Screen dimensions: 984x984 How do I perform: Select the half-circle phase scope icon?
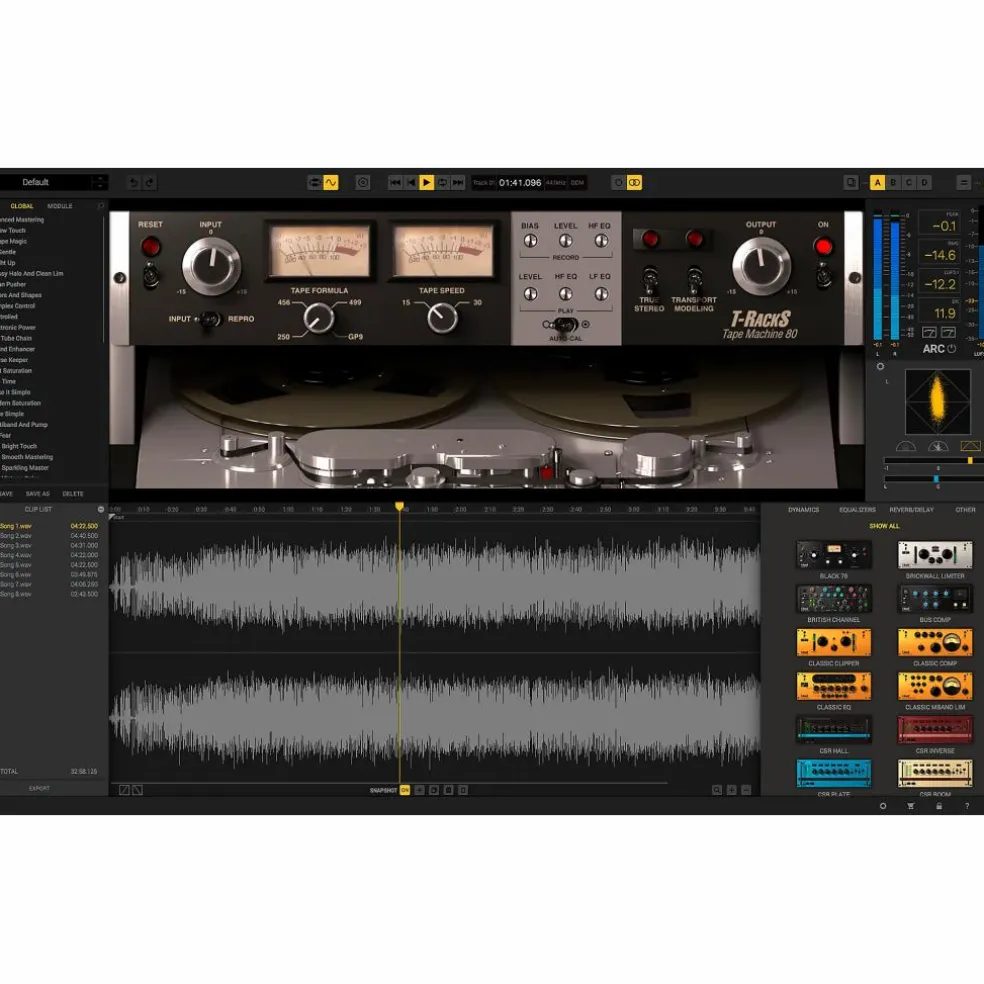click(906, 446)
